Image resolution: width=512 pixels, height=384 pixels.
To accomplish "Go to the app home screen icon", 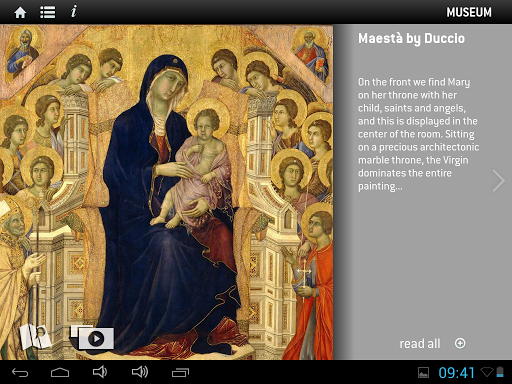I will click(20, 13).
